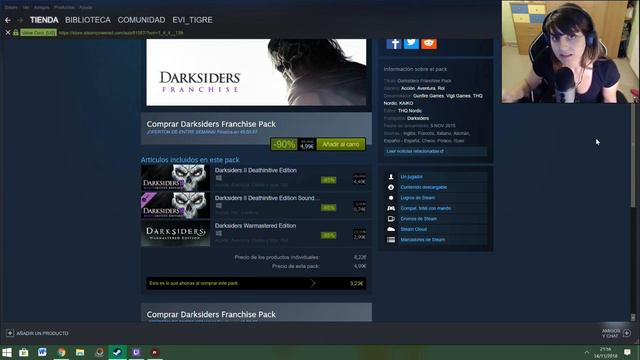Image resolution: width=640 pixels, height=360 pixels.
Task: Share the pack on Twitter
Action: point(411,43)
